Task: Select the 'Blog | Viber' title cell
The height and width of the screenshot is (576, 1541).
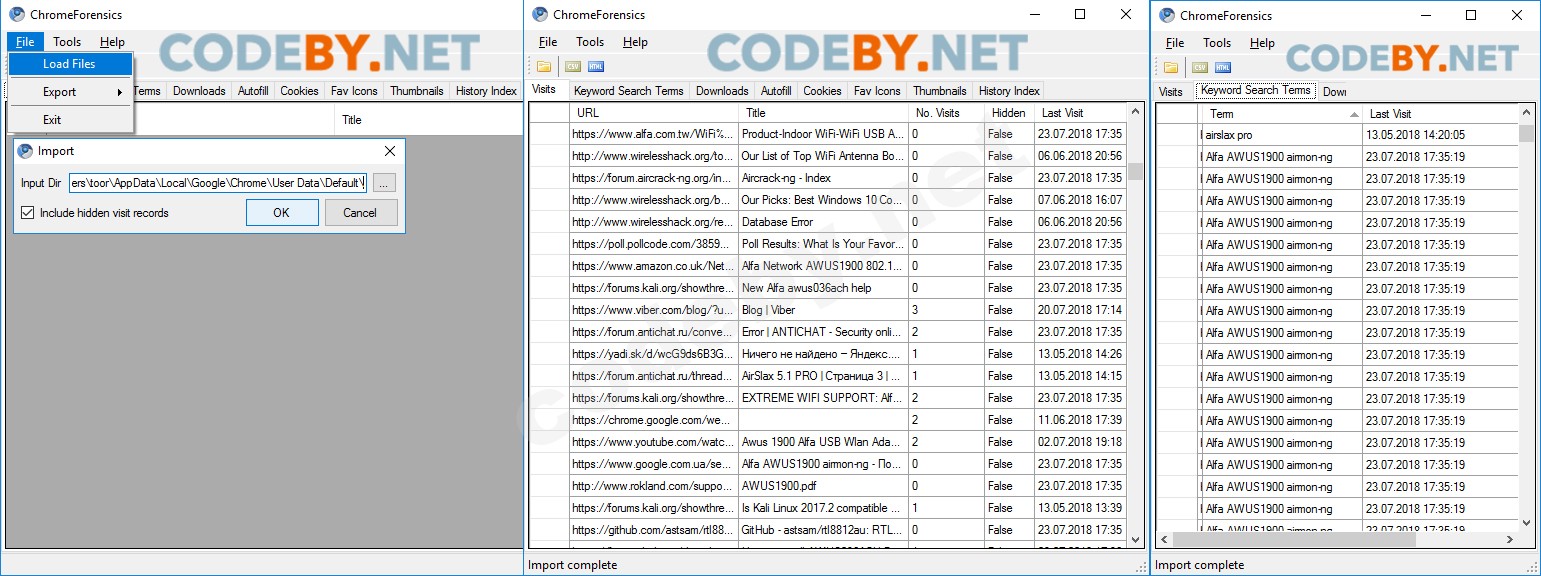Action: (824, 310)
